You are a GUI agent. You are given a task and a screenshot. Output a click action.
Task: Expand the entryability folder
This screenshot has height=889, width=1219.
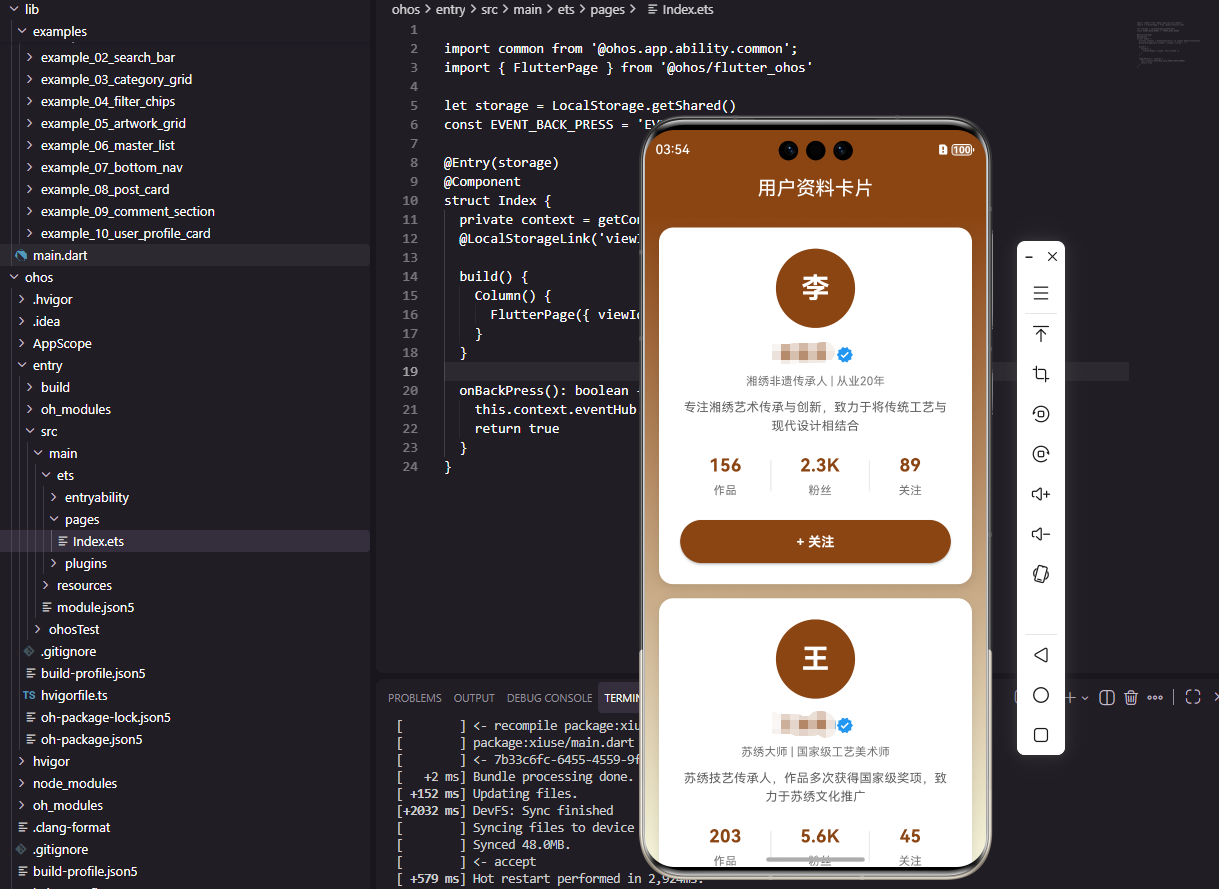pos(54,497)
